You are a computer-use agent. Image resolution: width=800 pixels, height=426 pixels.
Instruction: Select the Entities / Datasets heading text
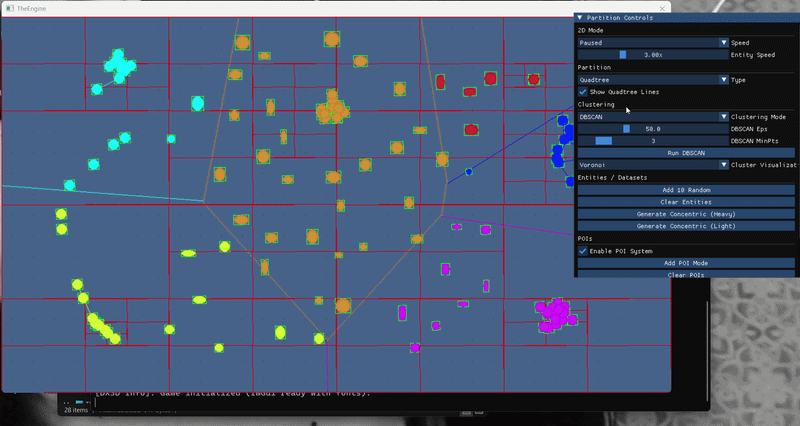click(612, 178)
